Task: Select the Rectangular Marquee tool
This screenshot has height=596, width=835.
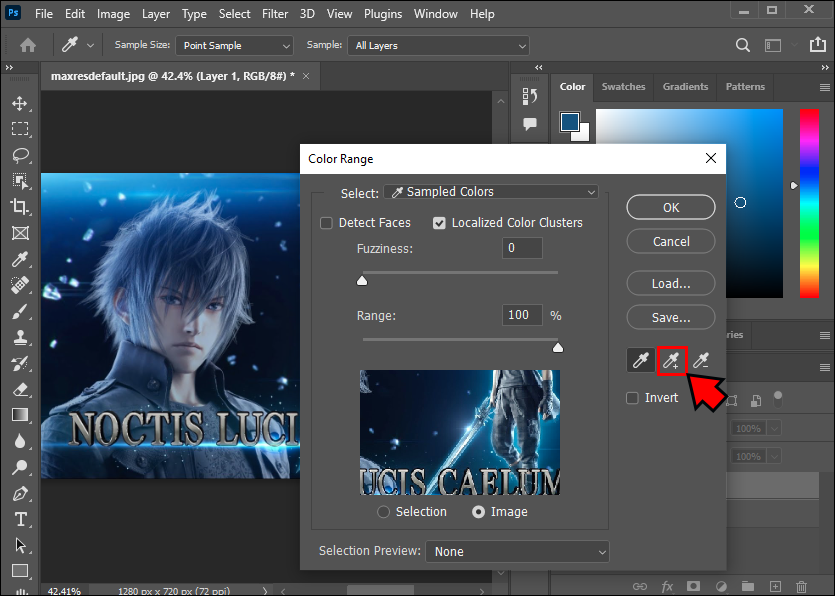Action: [x=19, y=129]
